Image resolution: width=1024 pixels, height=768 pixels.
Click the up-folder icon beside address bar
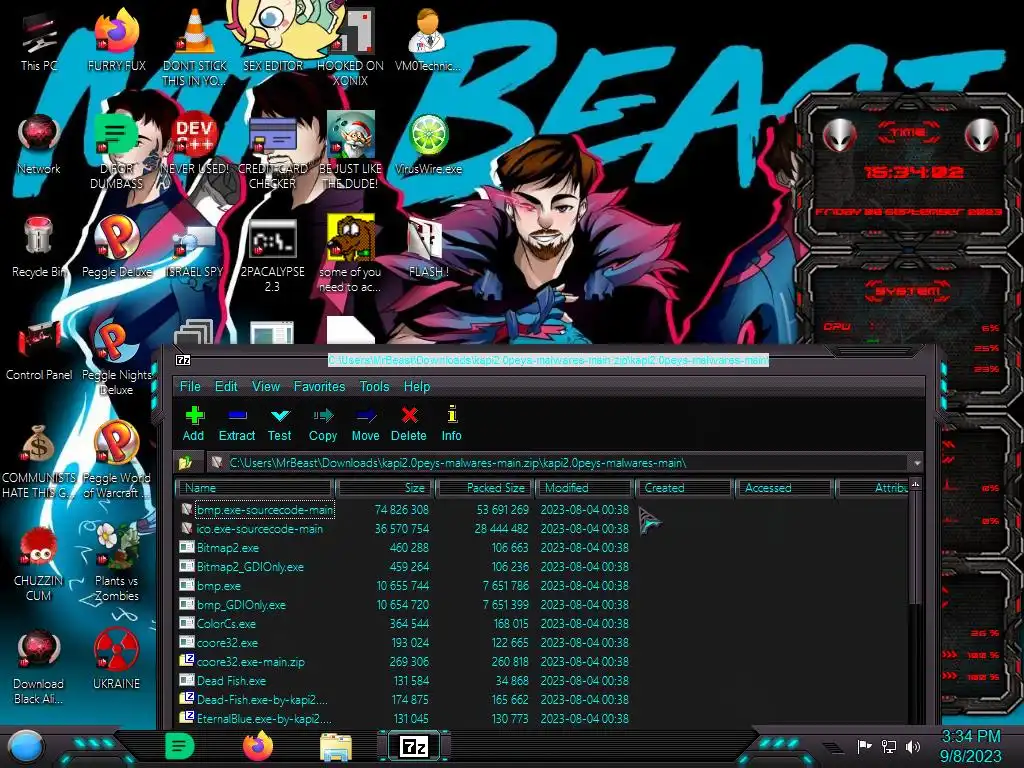click(x=186, y=463)
